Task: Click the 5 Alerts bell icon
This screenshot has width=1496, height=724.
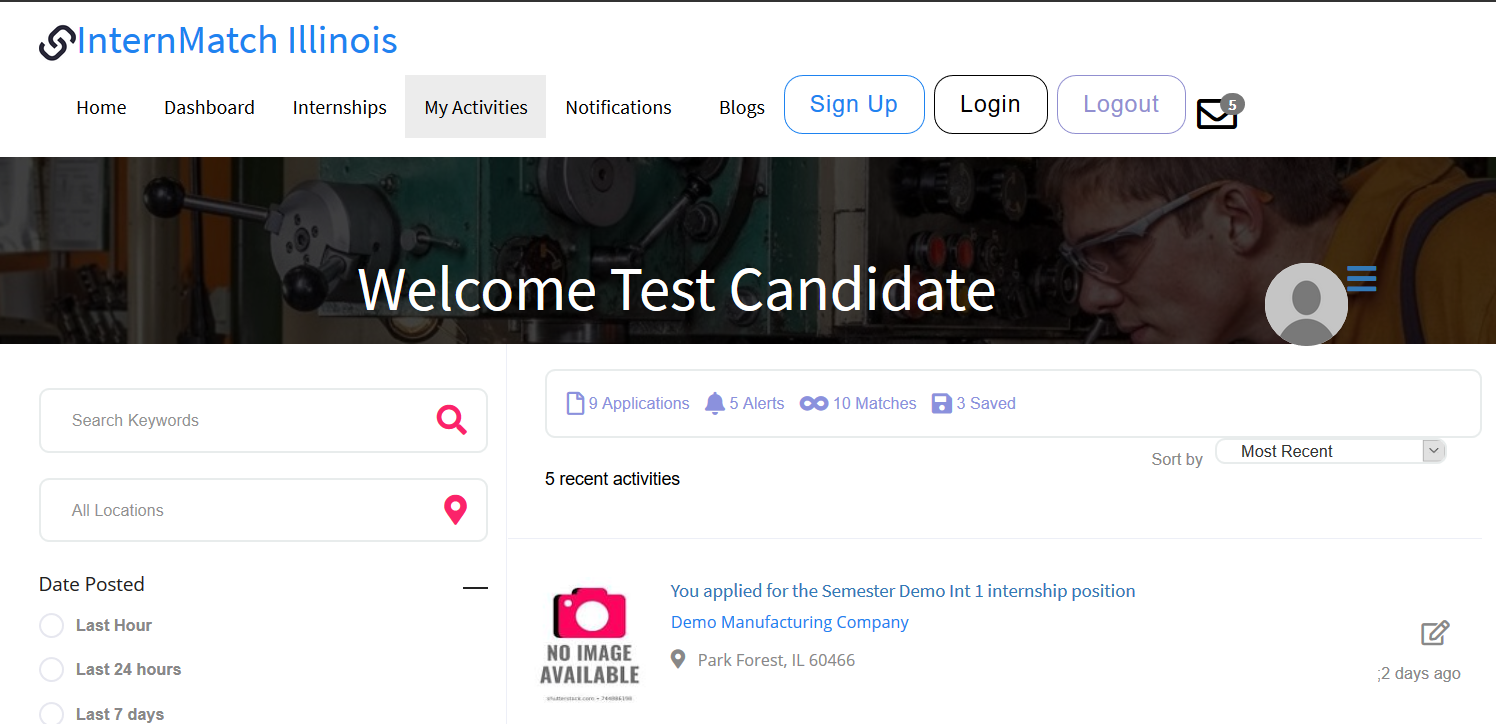Action: pyautogui.click(x=714, y=403)
